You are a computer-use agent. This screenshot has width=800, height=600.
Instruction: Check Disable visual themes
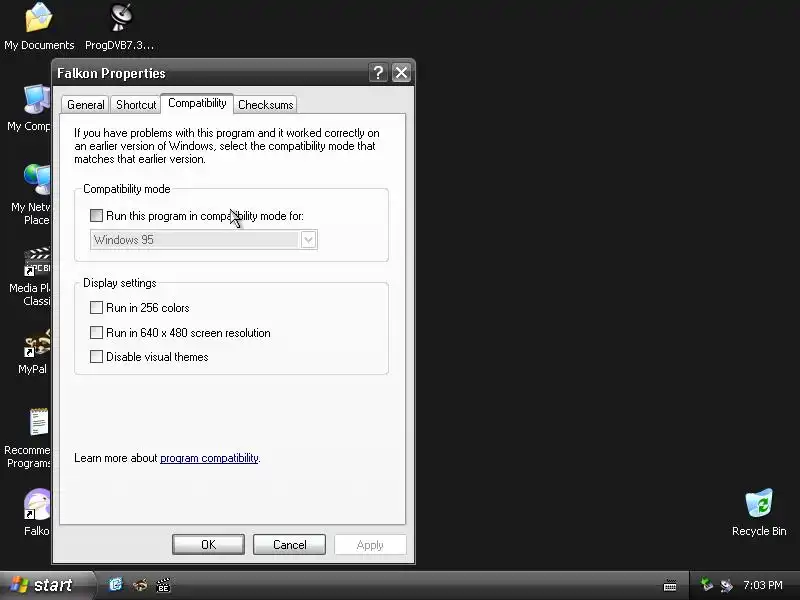pyautogui.click(x=96, y=357)
